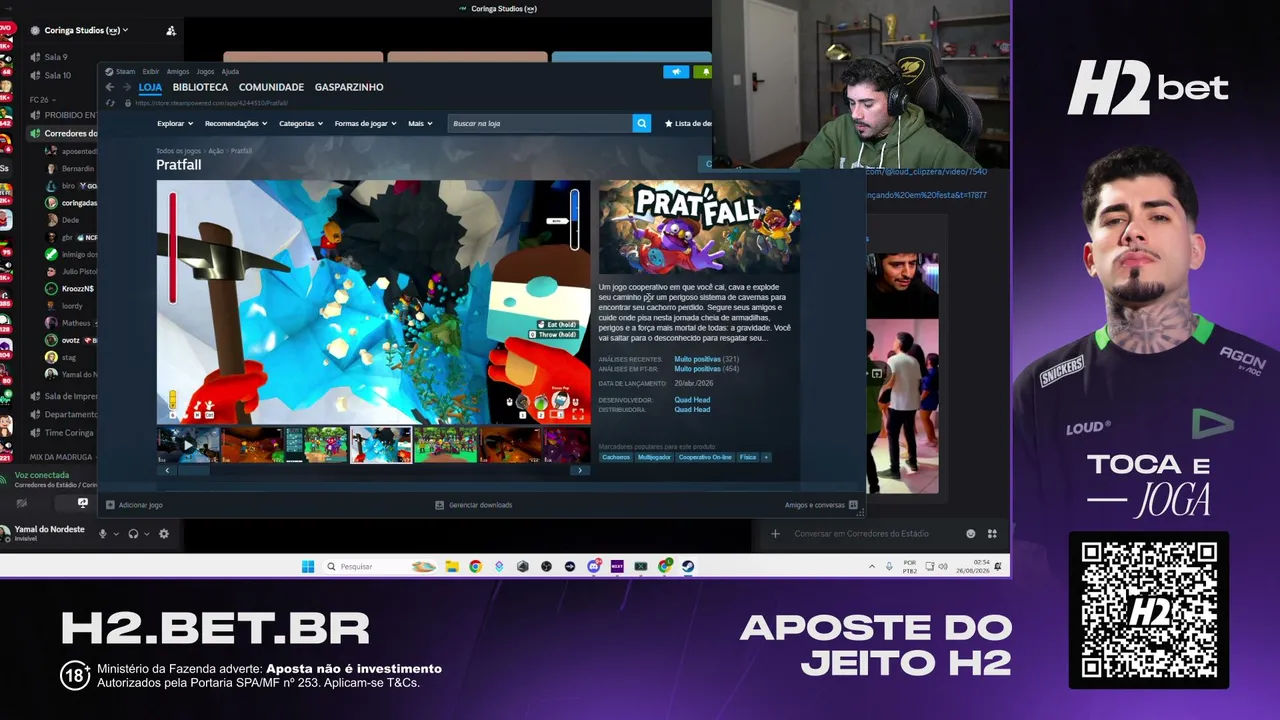Open Discord from the taskbar
1280x720 pixels.
click(x=594, y=566)
